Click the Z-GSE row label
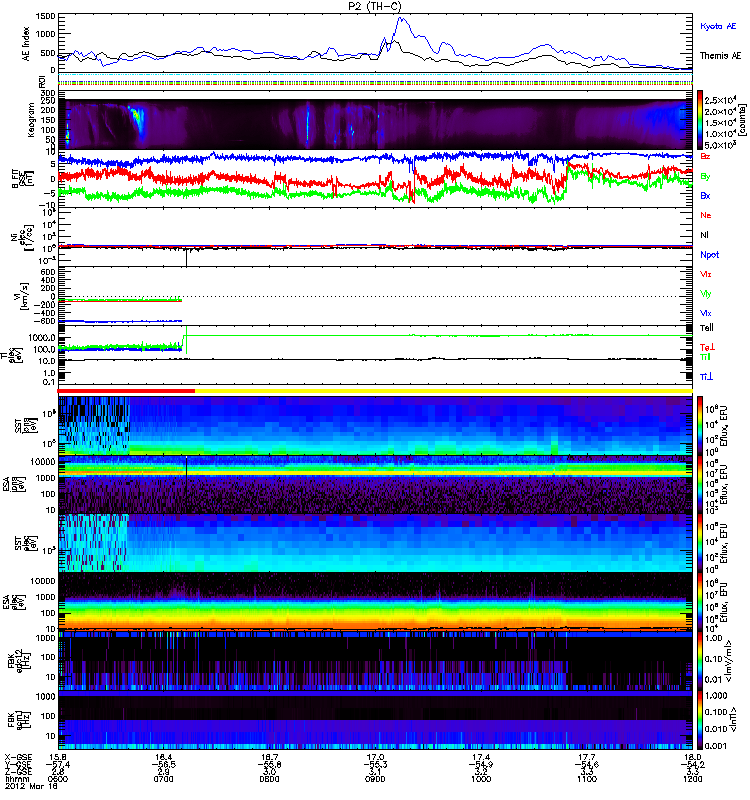750x800 pixels. coord(18,772)
